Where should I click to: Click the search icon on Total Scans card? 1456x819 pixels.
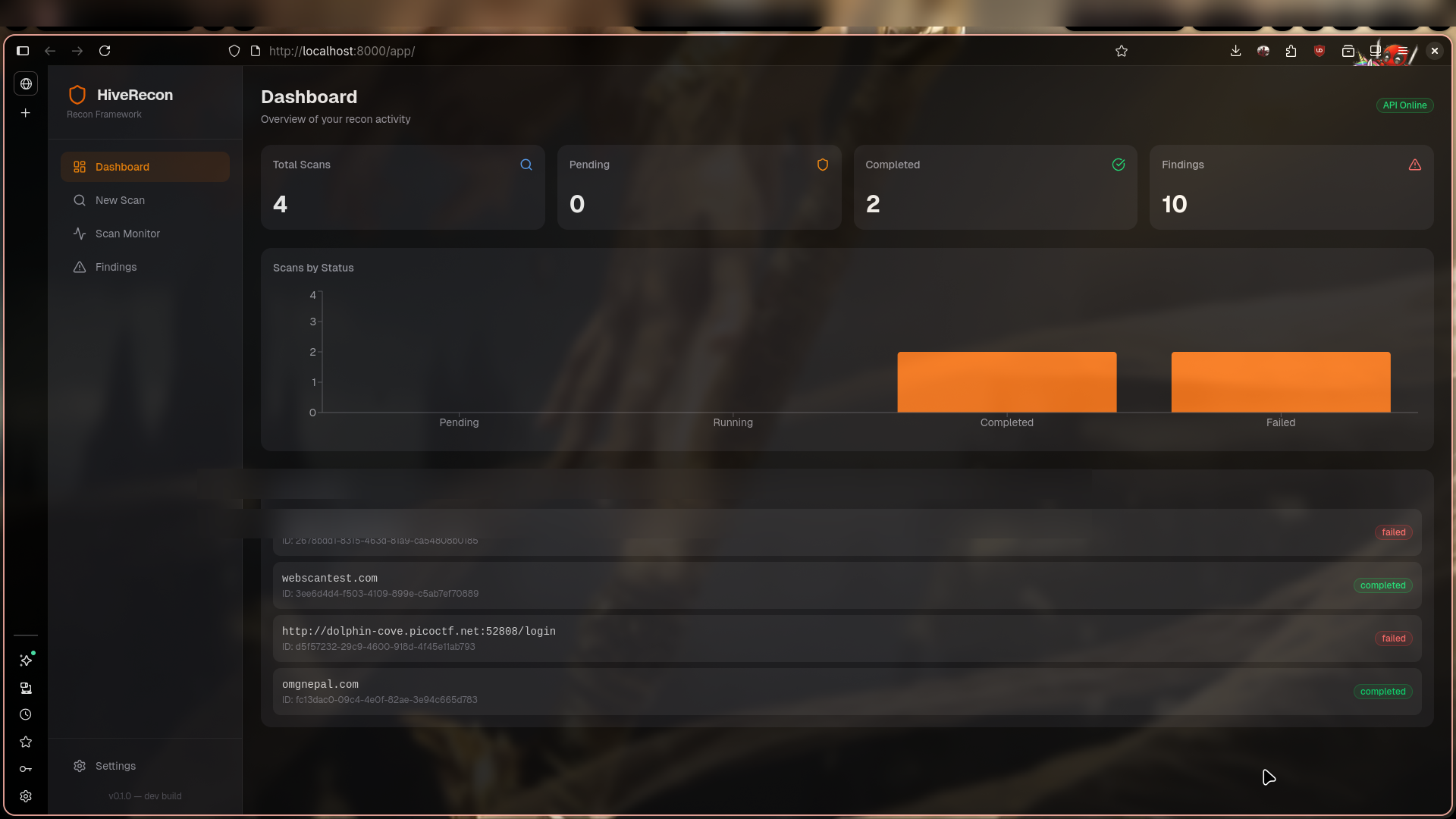[526, 165]
